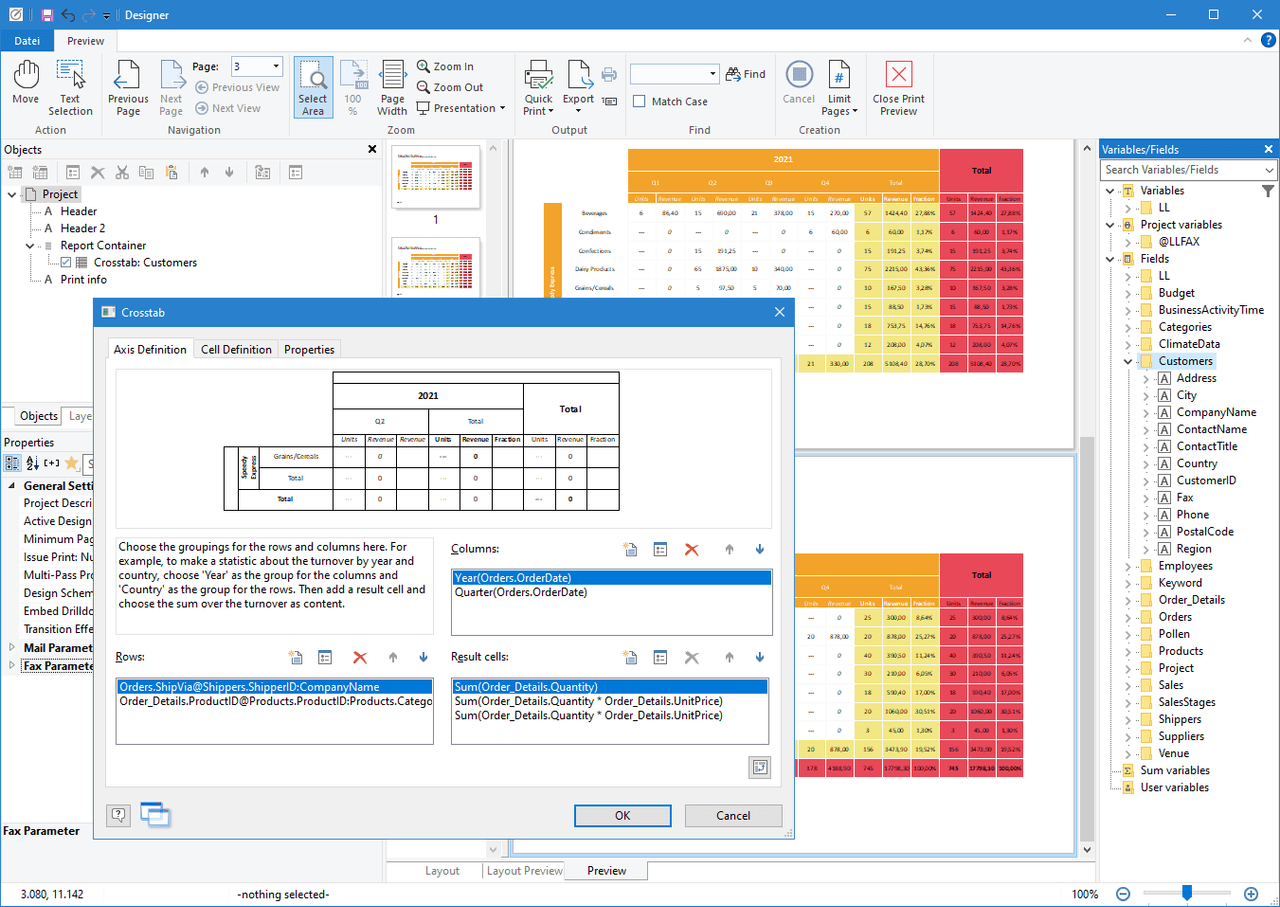Fit preview to Page Width
1280x907 pixels.
(x=392, y=88)
